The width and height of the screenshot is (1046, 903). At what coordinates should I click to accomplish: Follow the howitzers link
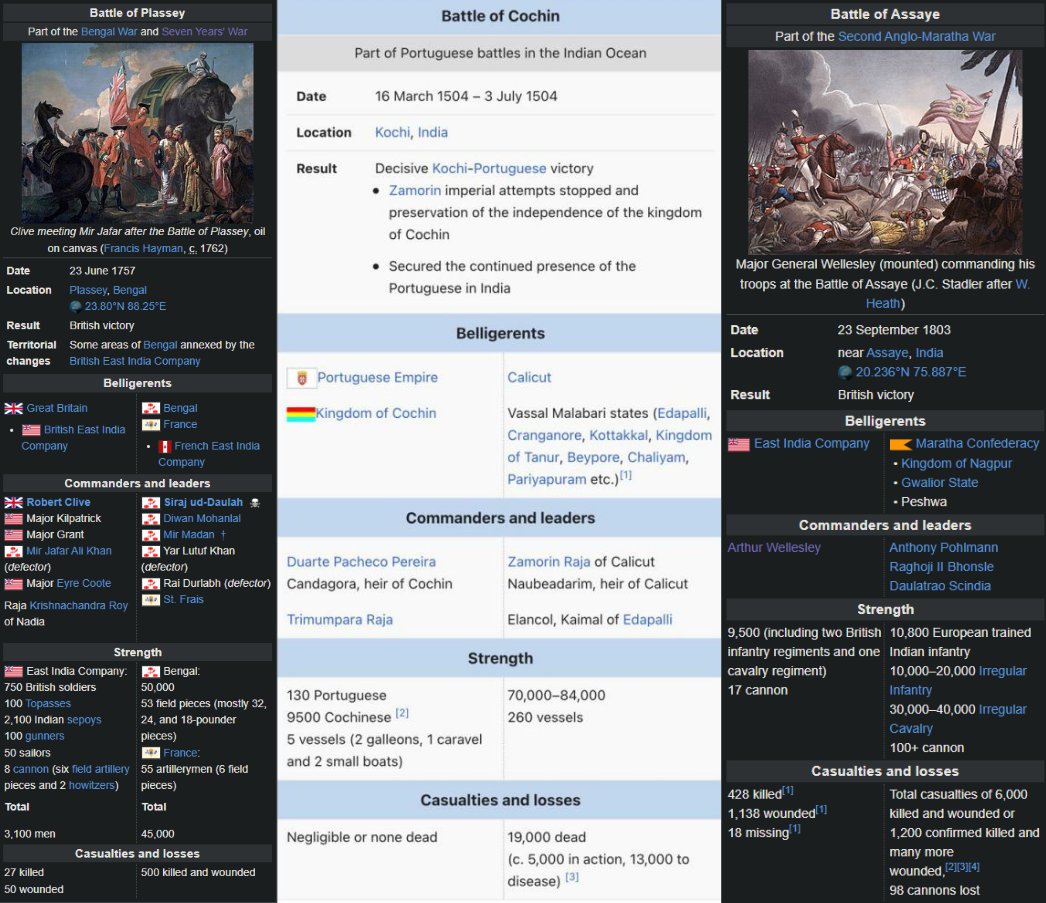(92, 786)
